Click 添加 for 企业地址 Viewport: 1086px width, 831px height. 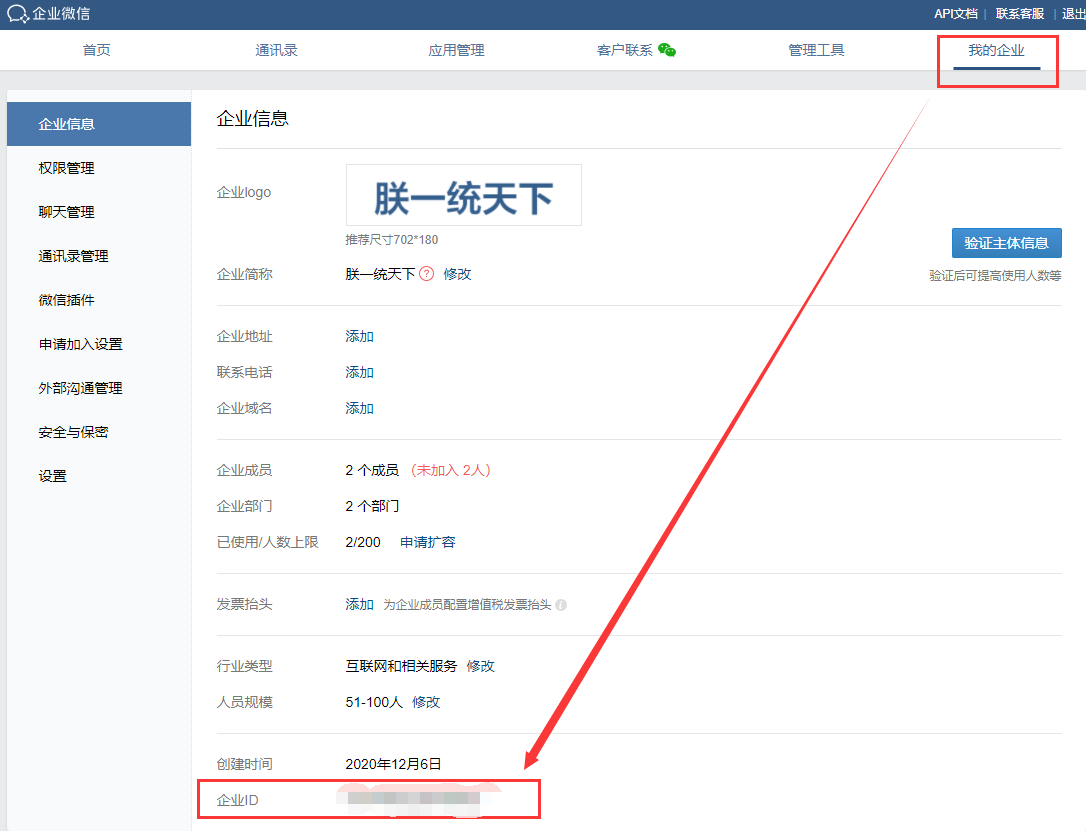click(x=359, y=336)
